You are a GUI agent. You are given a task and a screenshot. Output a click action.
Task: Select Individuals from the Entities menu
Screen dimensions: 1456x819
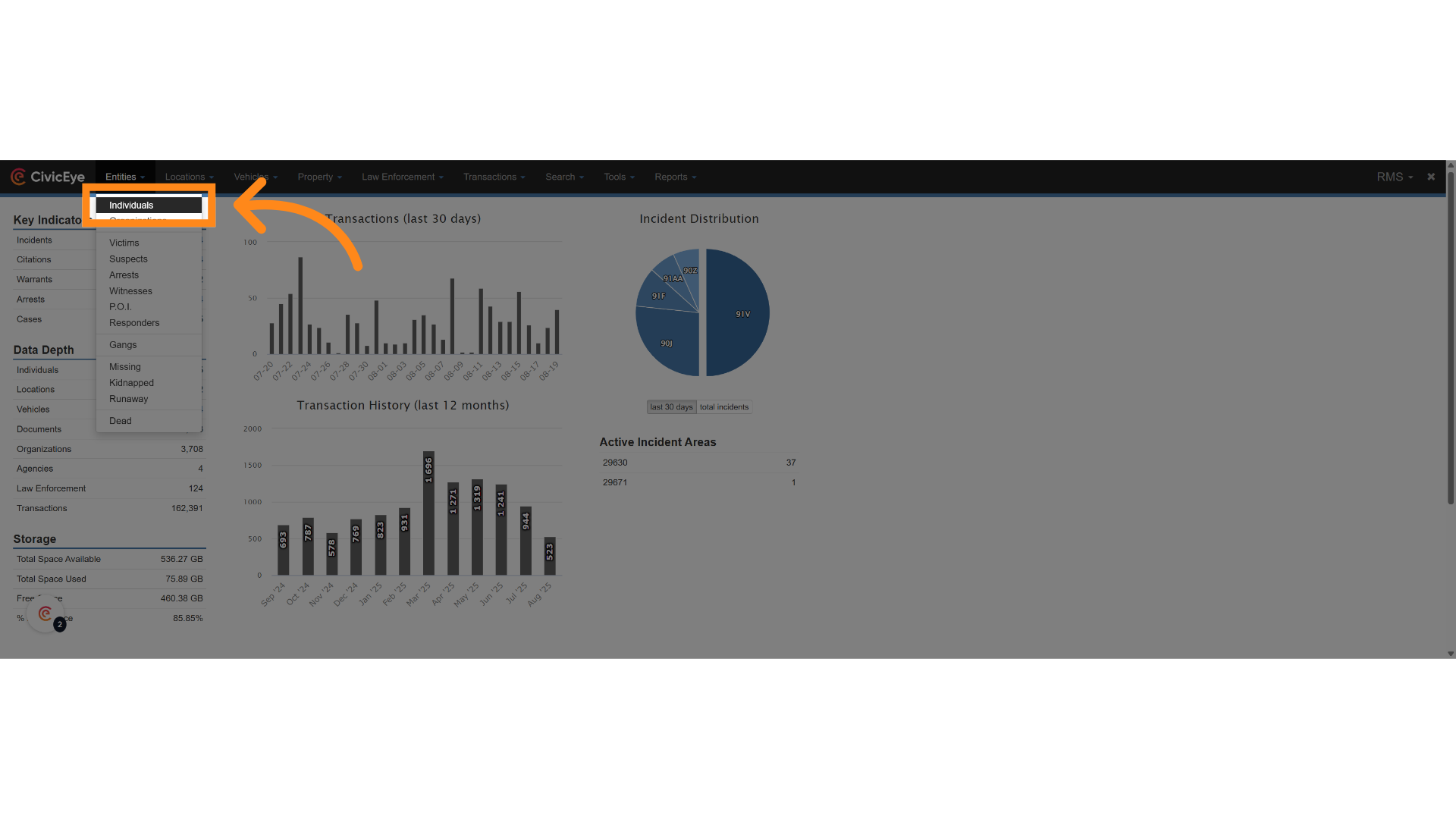point(131,206)
